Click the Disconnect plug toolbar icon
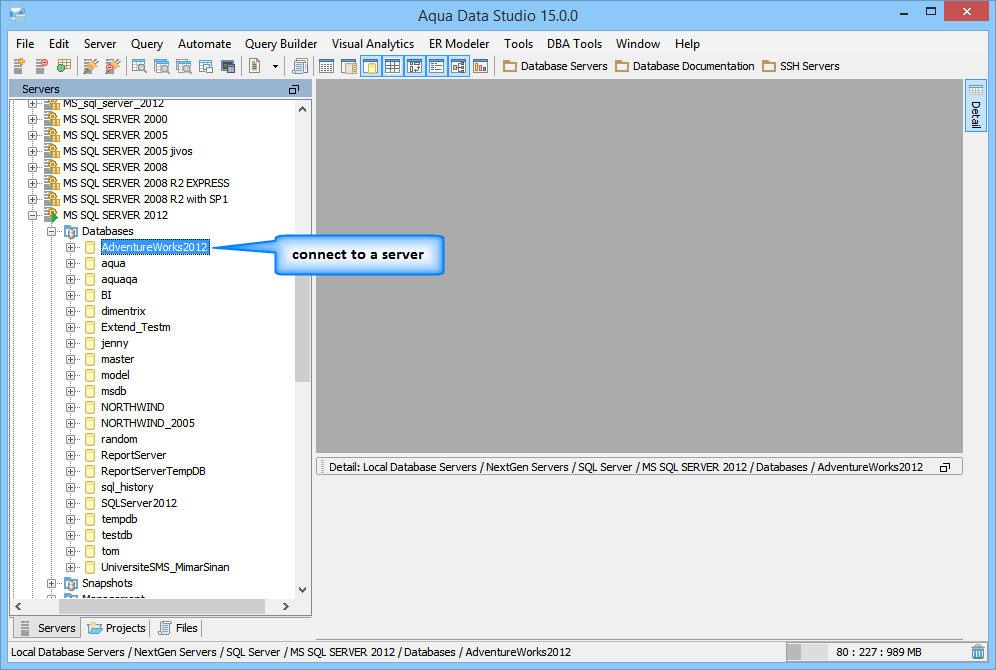 (112, 65)
